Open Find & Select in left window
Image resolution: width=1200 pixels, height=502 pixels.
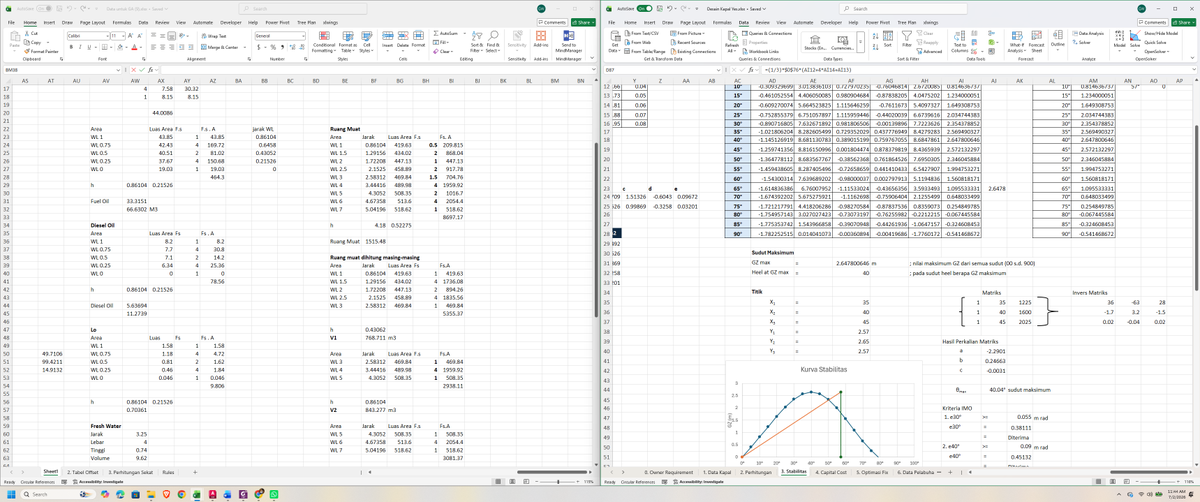(x=492, y=42)
